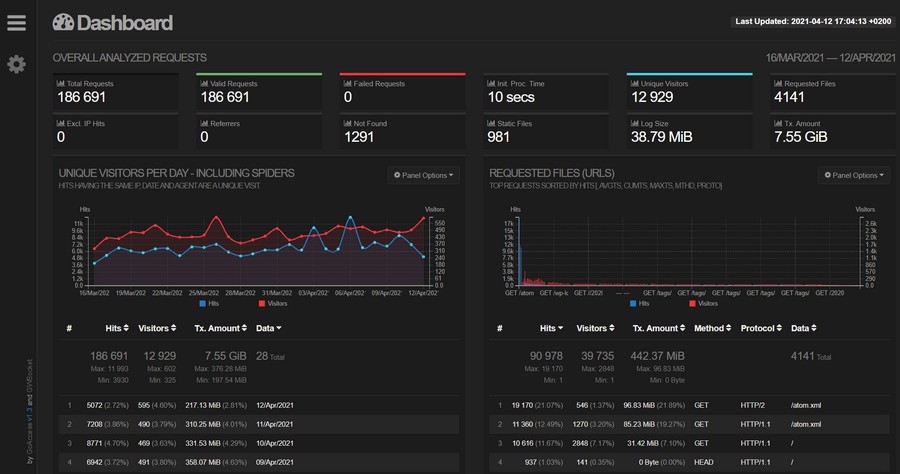Click chart icon beside Valid Requests
900x474 pixels.
[204, 83]
